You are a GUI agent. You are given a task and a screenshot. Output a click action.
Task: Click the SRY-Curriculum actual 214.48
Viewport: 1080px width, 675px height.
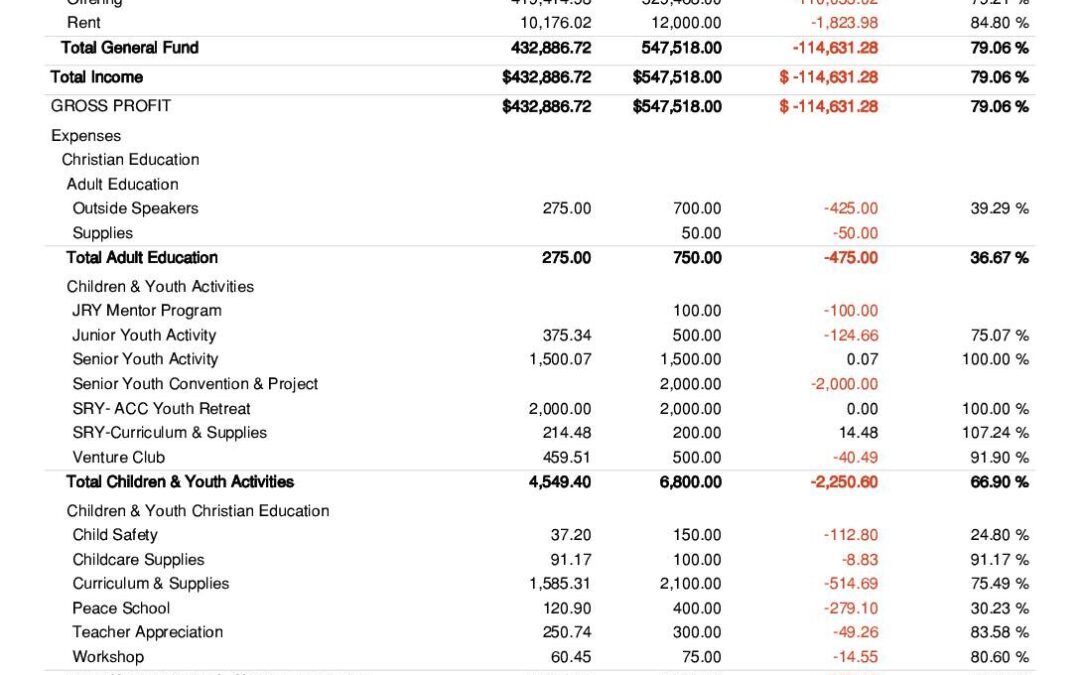click(567, 433)
